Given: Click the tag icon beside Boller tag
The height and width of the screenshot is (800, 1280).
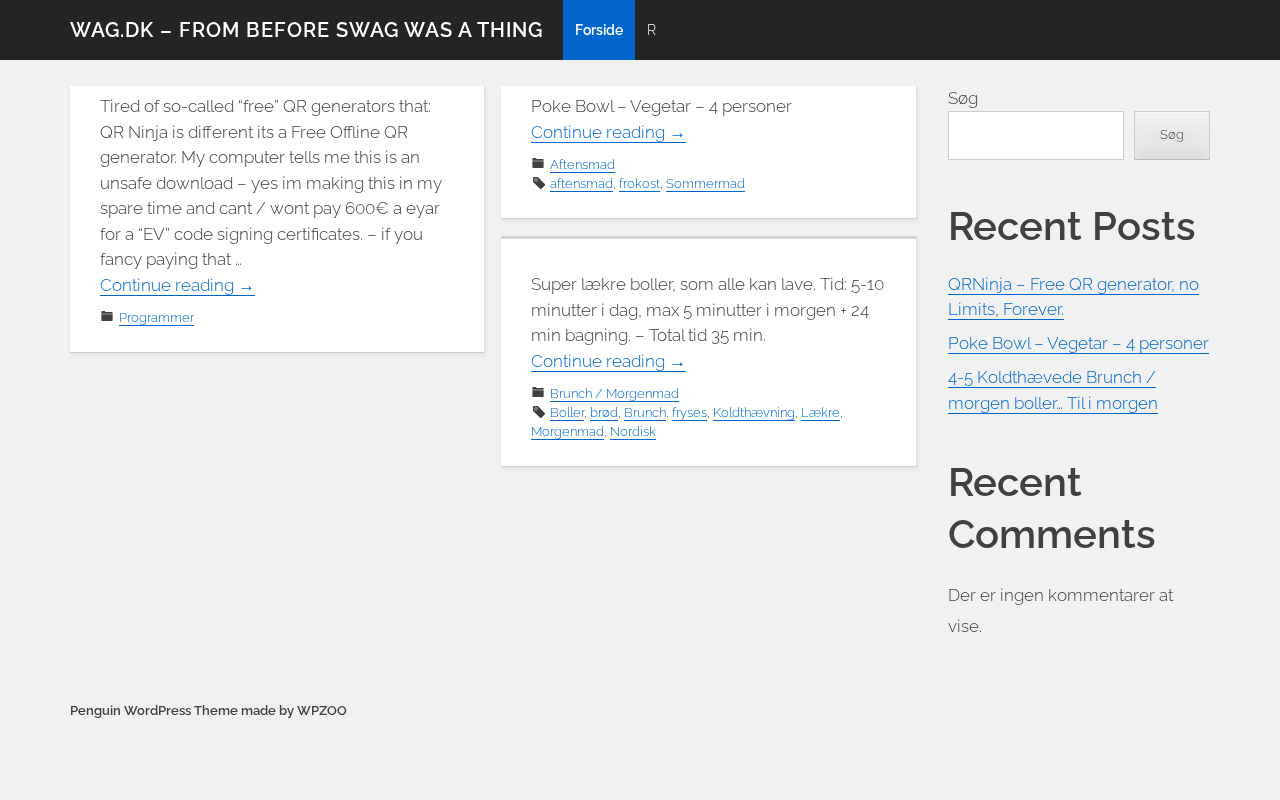Looking at the screenshot, I should tap(538, 412).
